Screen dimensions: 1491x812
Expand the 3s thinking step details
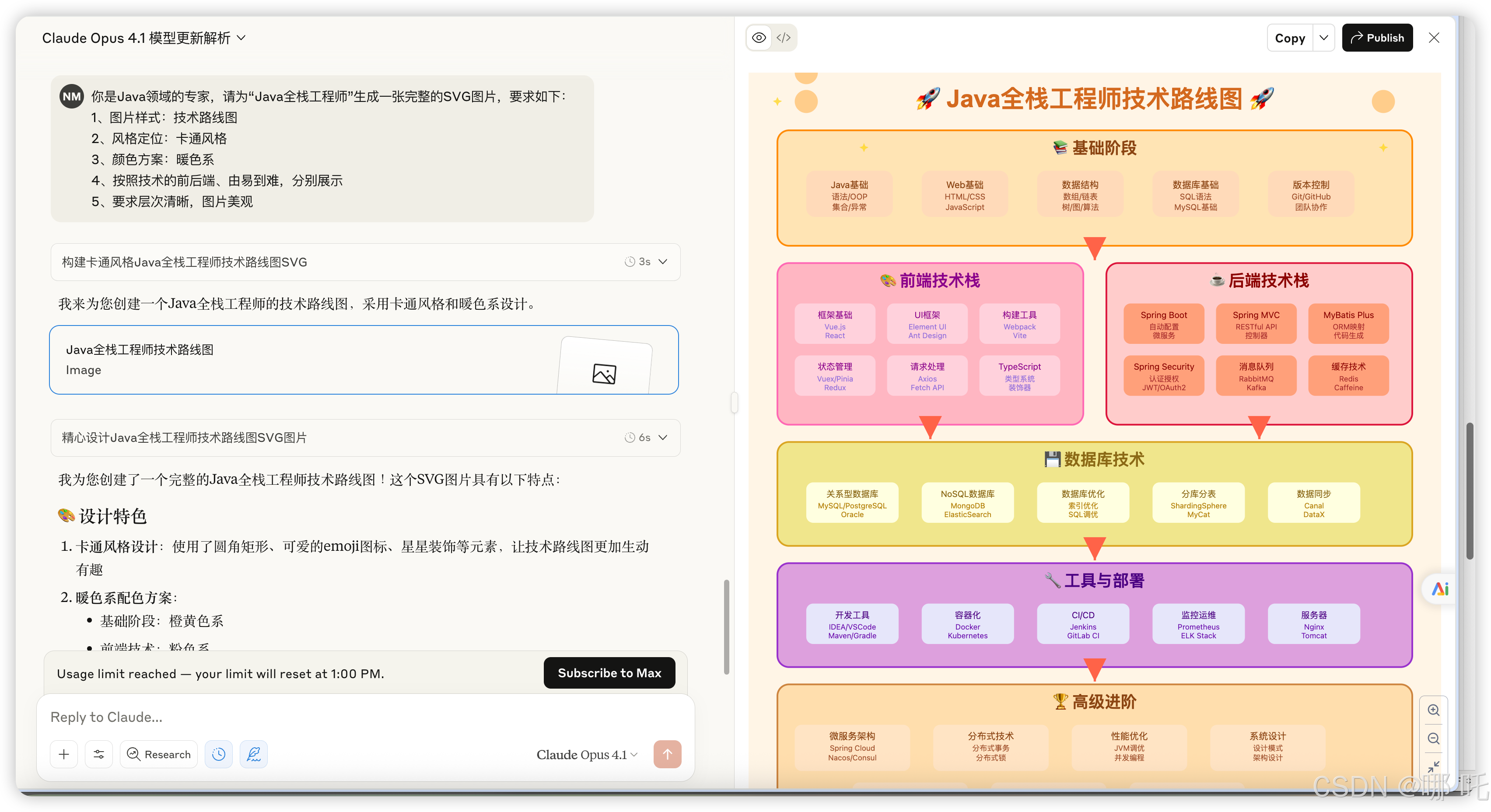coord(663,262)
